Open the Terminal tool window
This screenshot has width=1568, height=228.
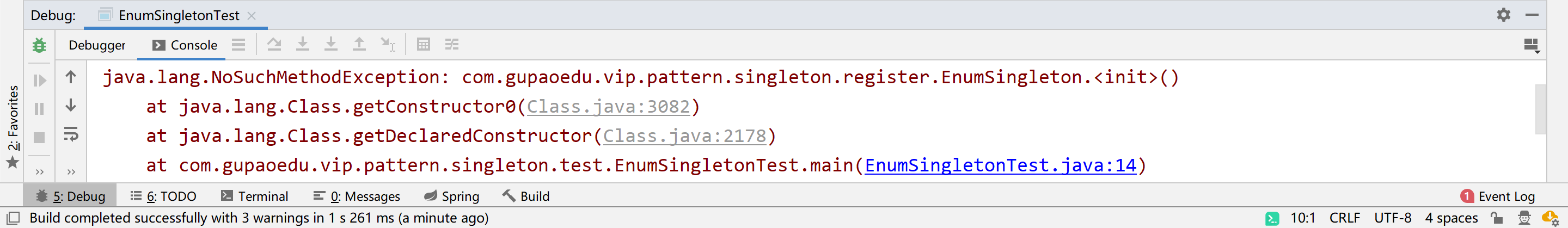pyautogui.click(x=254, y=196)
